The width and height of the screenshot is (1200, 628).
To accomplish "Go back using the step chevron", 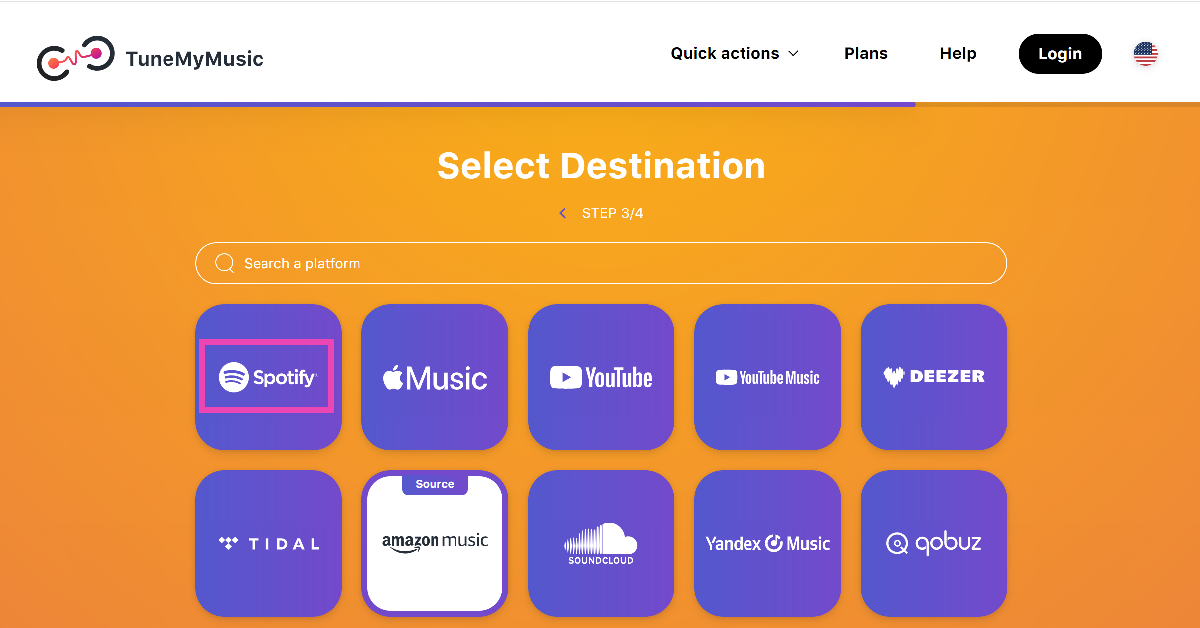I will [563, 213].
